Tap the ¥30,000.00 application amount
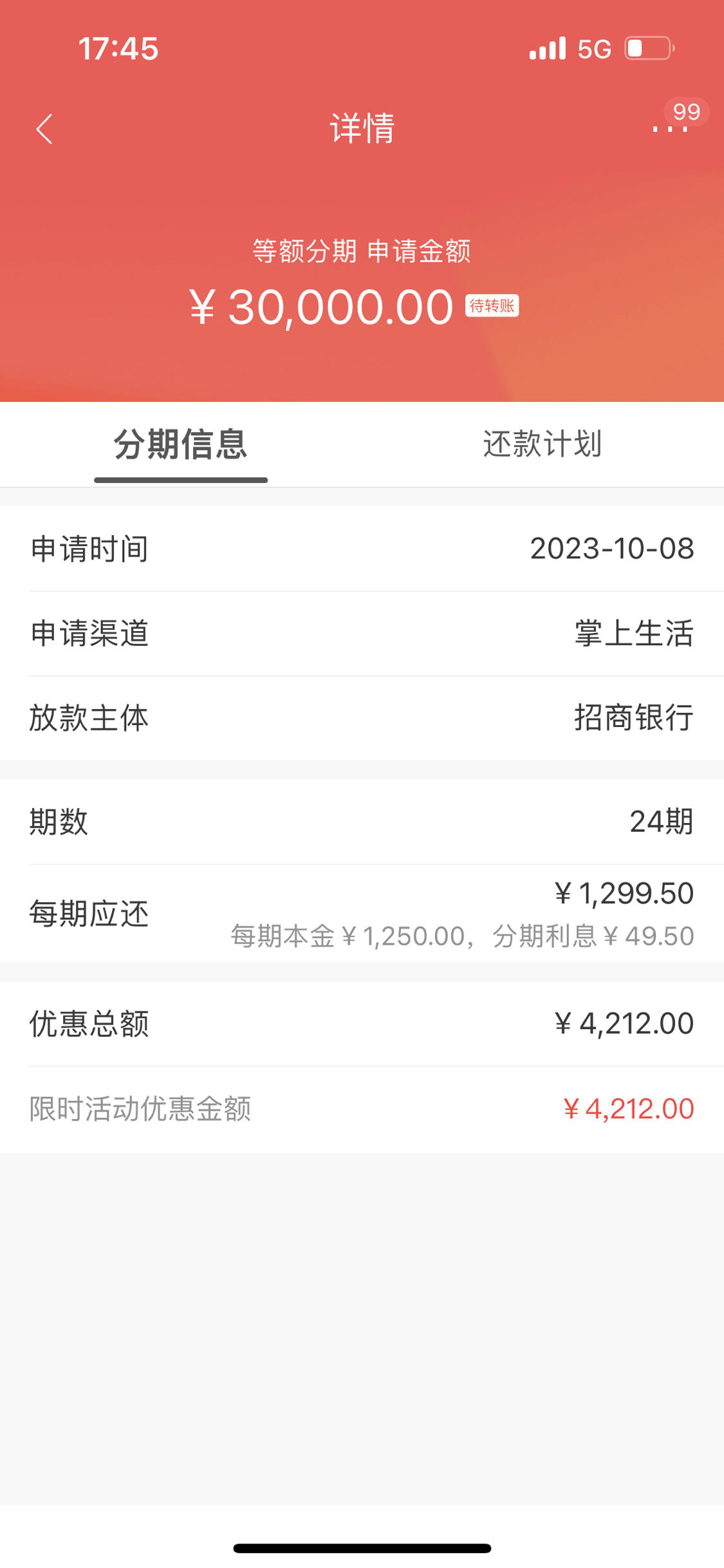The image size is (724, 1568). pyautogui.click(x=321, y=307)
